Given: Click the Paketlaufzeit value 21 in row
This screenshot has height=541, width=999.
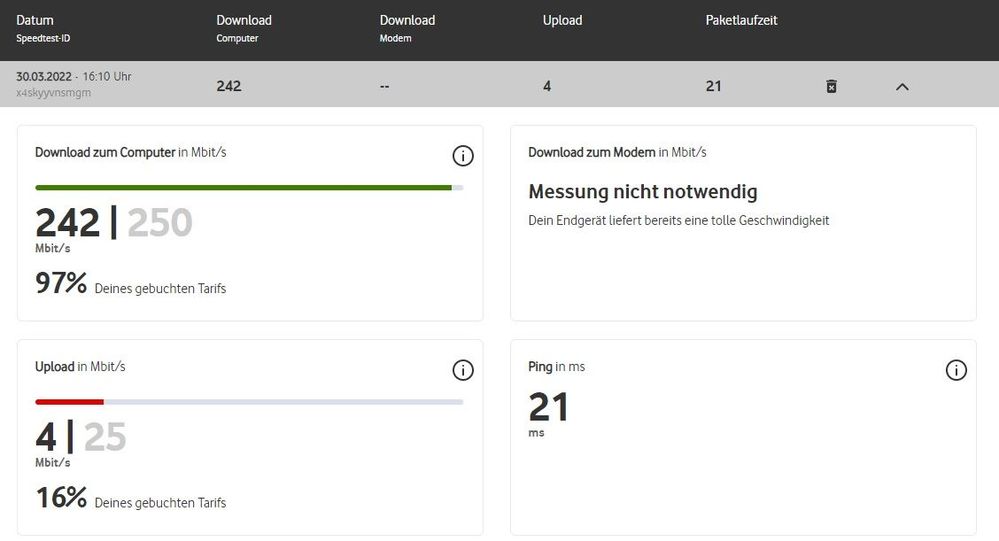Looking at the screenshot, I should (713, 86).
